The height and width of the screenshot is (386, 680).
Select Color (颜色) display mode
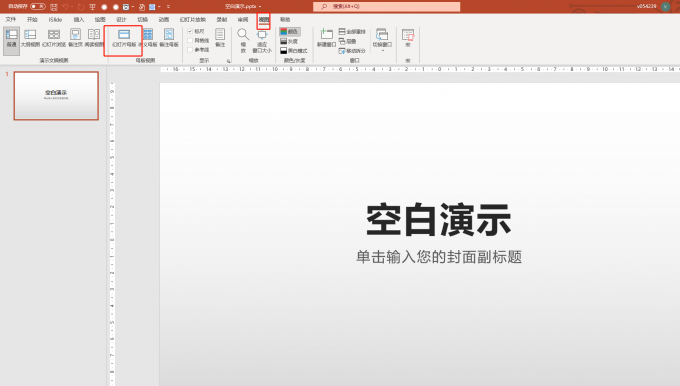point(290,32)
